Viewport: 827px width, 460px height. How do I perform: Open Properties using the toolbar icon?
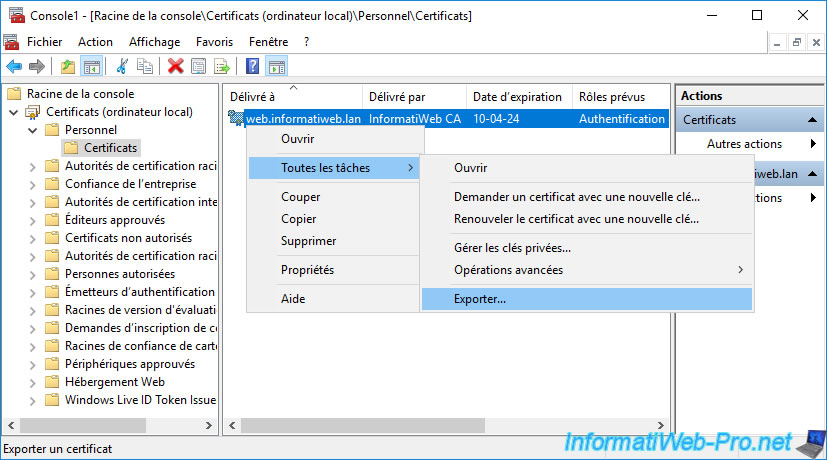click(x=198, y=67)
